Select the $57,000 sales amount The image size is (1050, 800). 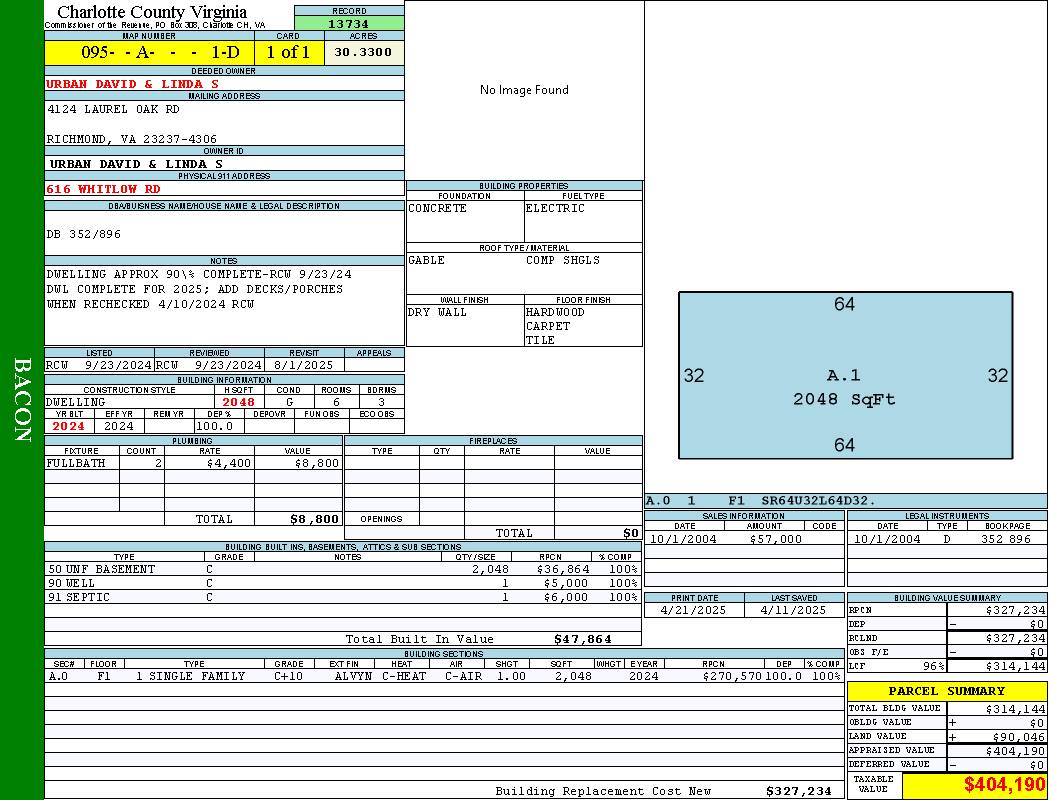pos(775,539)
